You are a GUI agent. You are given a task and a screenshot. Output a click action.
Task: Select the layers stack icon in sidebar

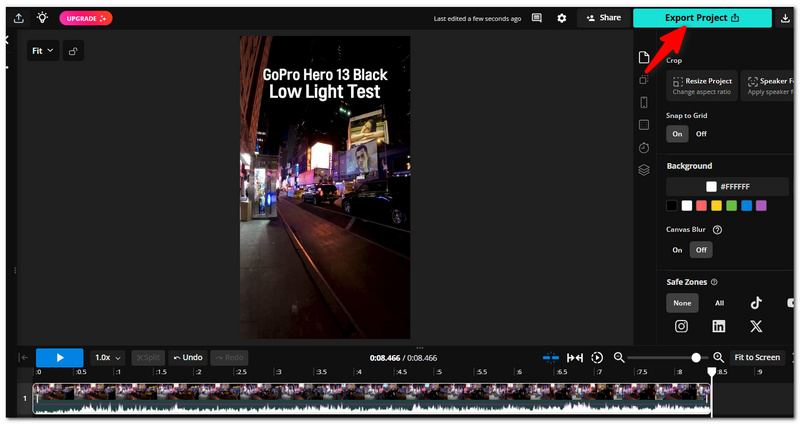(x=644, y=170)
